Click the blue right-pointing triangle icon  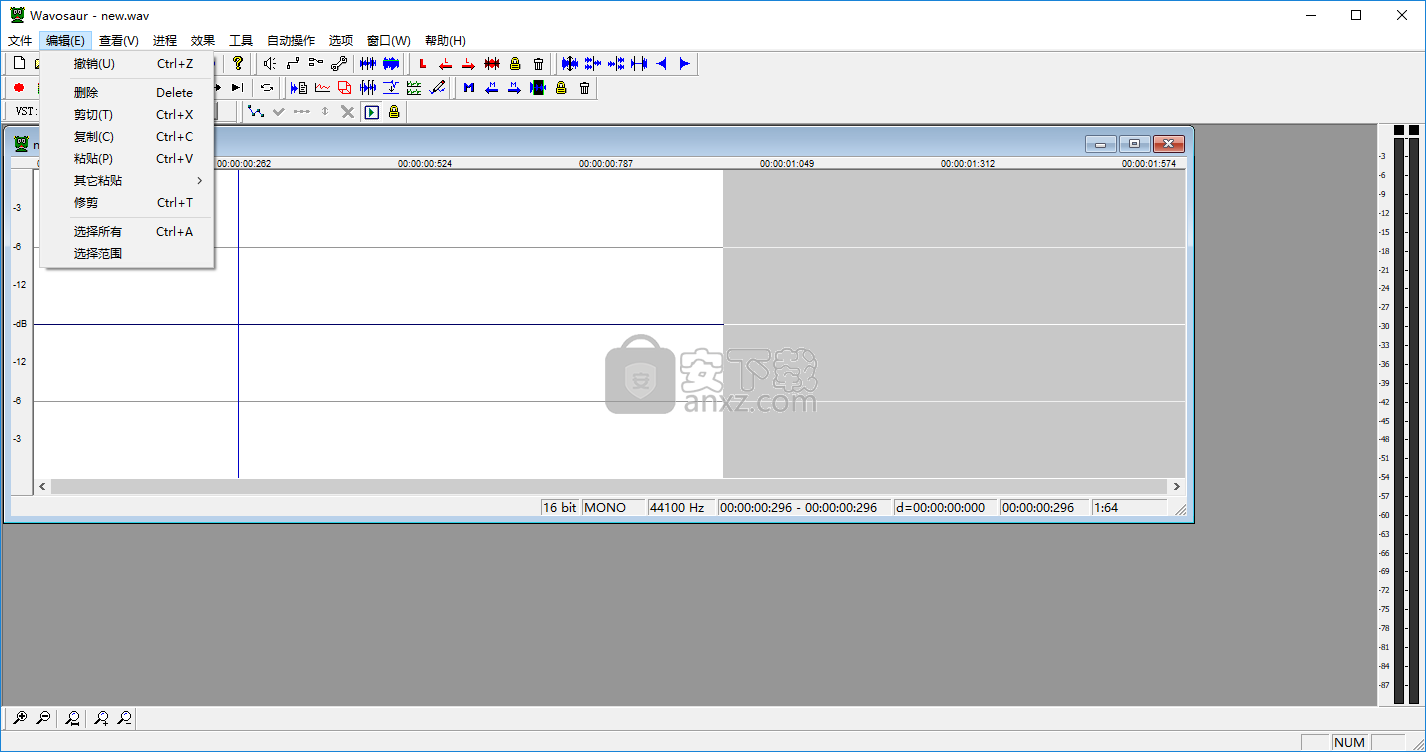[x=685, y=63]
